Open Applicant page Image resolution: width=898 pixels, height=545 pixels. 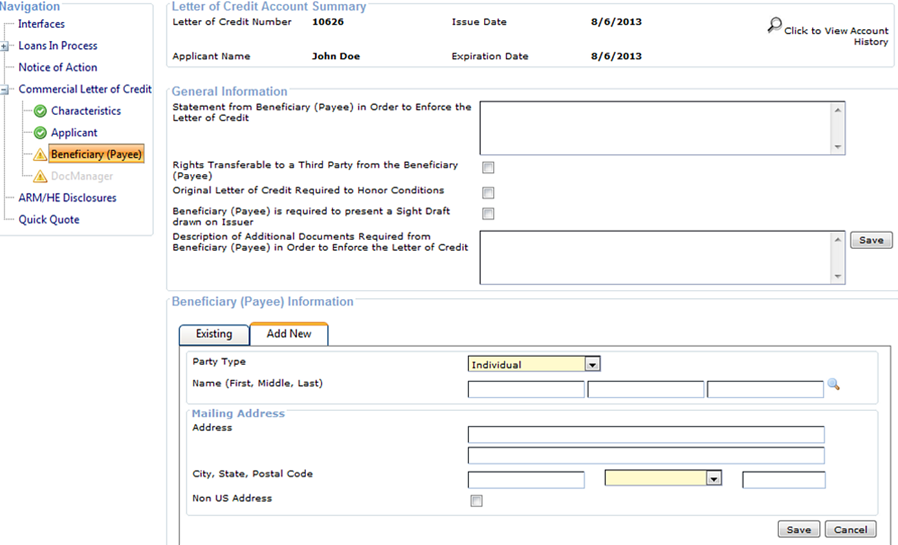tap(74, 133)
